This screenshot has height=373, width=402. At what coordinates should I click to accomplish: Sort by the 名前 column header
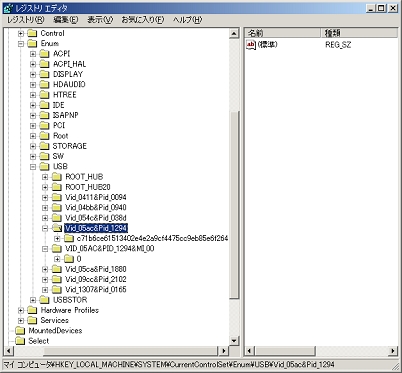(283, 33)
